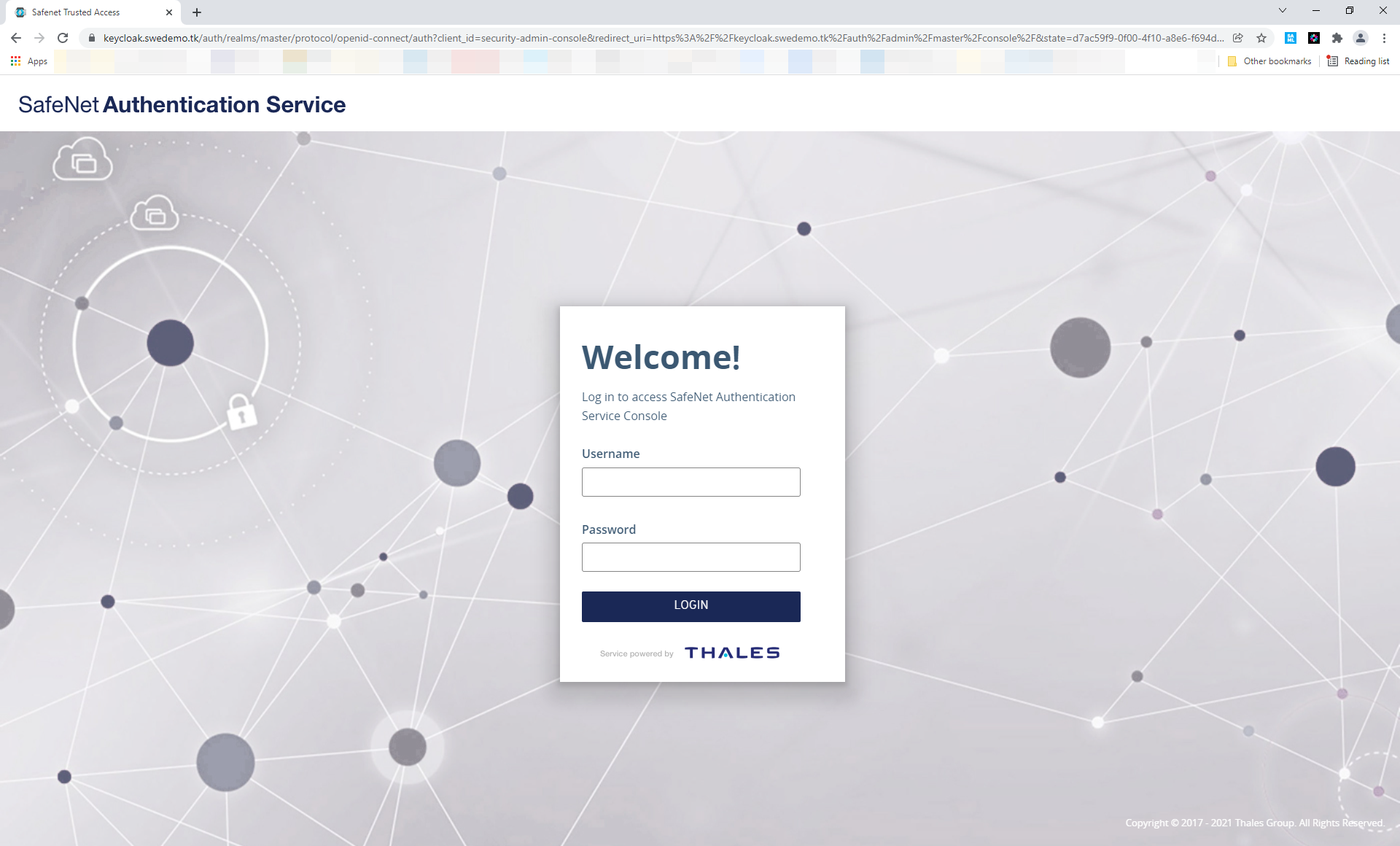
Task: Open a new browser tab
Action: coord(195,12)
